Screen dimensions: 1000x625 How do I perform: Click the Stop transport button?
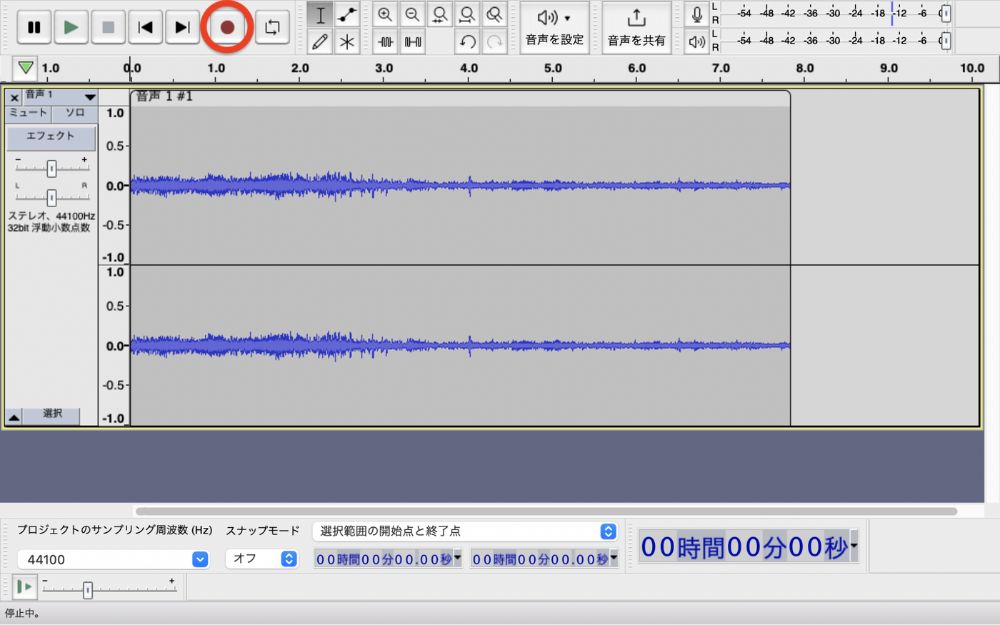[x=108, y=27]
